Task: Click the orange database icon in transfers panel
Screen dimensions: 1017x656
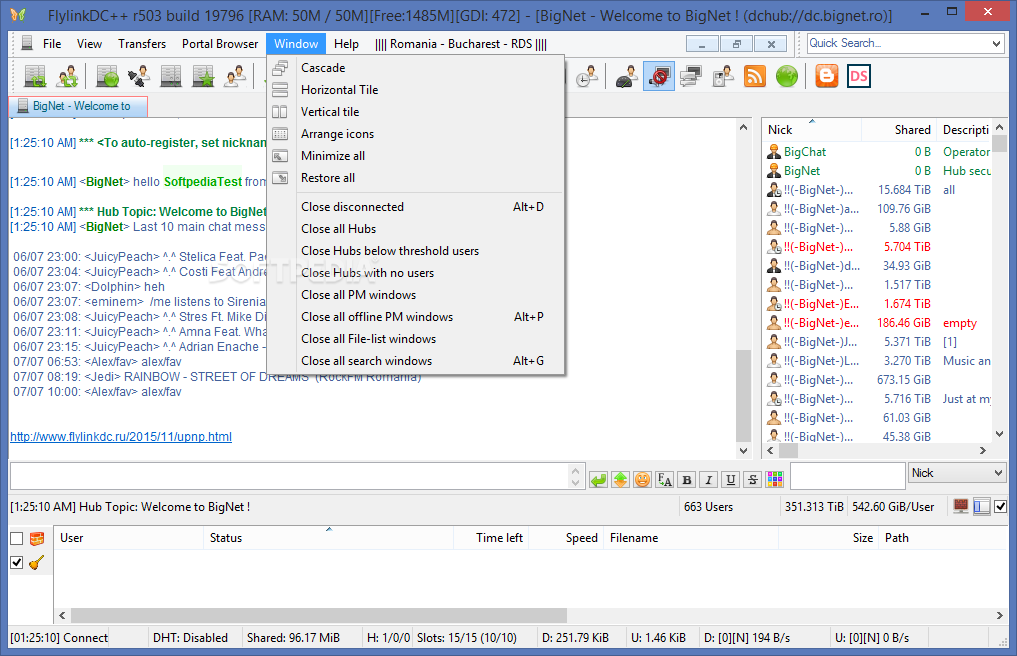Action: [37, 538]
